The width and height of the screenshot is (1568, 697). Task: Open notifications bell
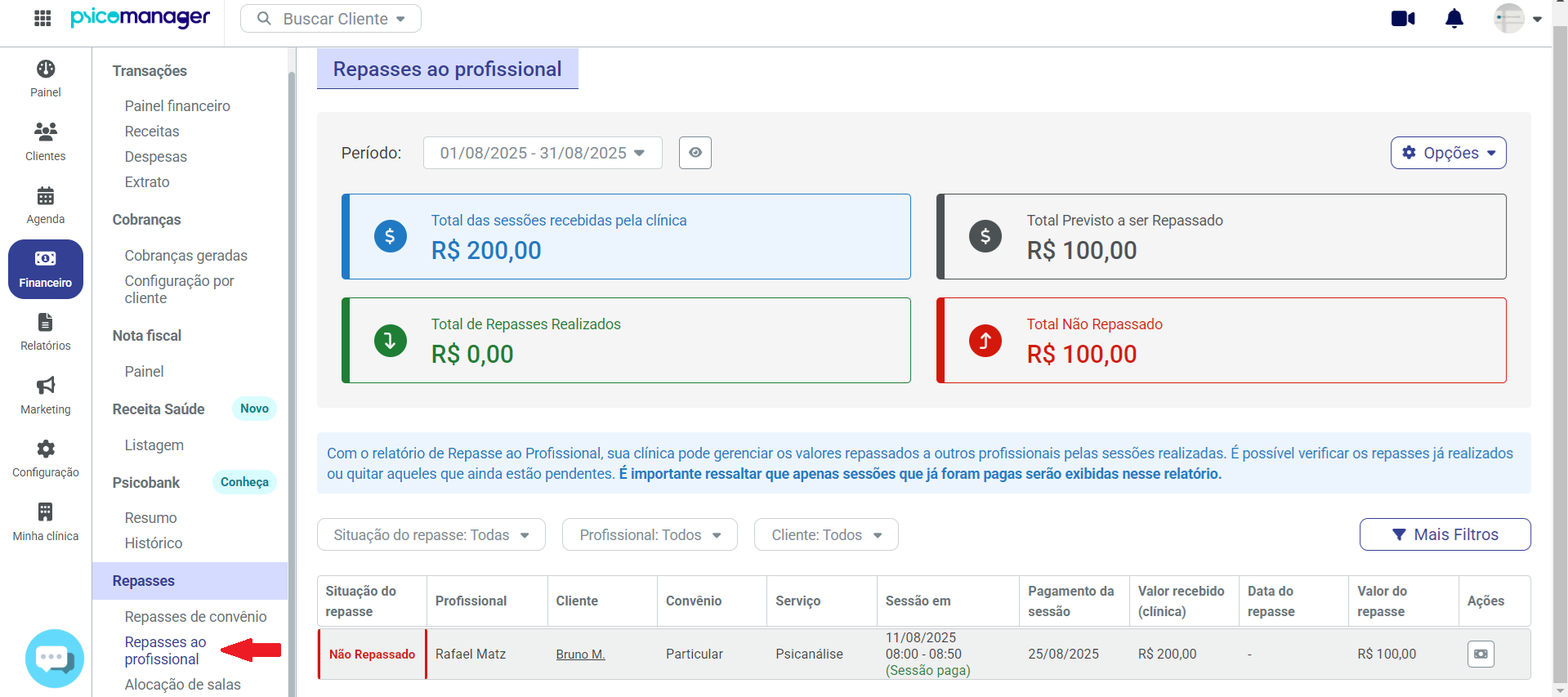1454,18
